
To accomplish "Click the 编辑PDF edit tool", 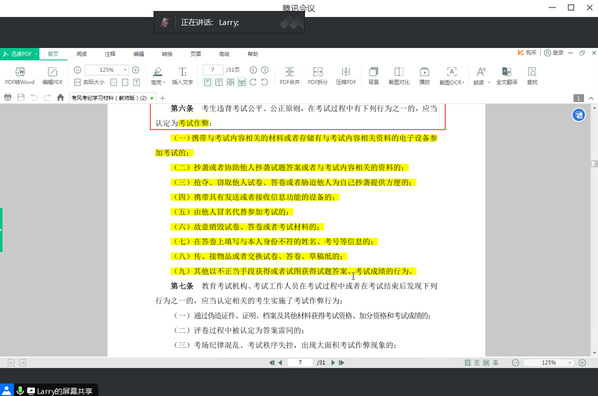I will click(52, 76).
